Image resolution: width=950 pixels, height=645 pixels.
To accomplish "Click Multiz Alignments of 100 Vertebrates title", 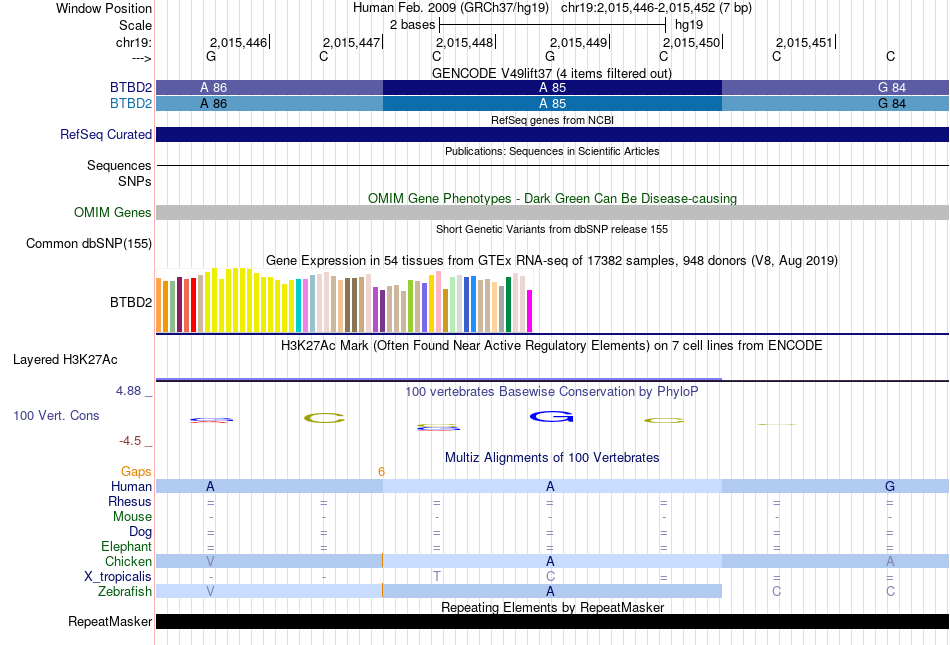I will tap(552, 457).
